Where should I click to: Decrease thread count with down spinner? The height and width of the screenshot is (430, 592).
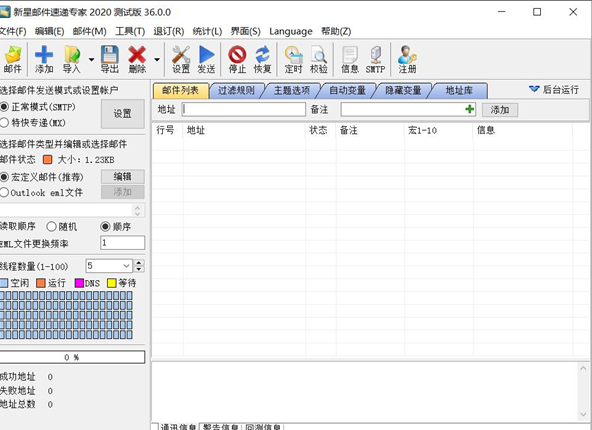coord(139,269)
